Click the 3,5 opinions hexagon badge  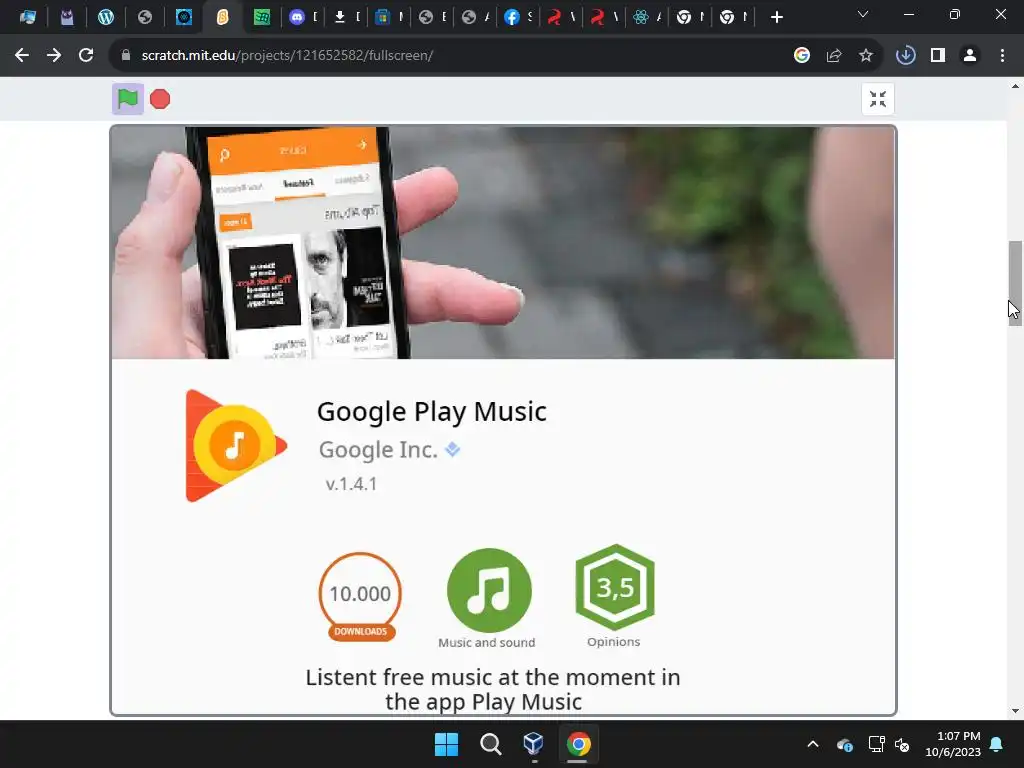coord(615,587)
